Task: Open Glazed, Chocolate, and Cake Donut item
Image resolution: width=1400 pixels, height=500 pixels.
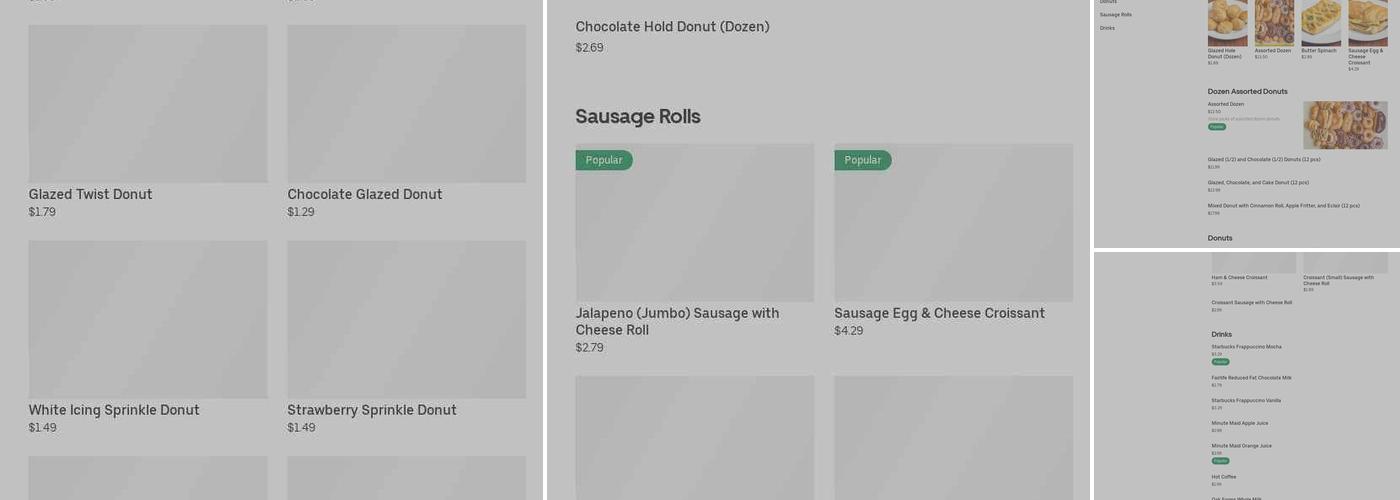Action: (1258, 183)
